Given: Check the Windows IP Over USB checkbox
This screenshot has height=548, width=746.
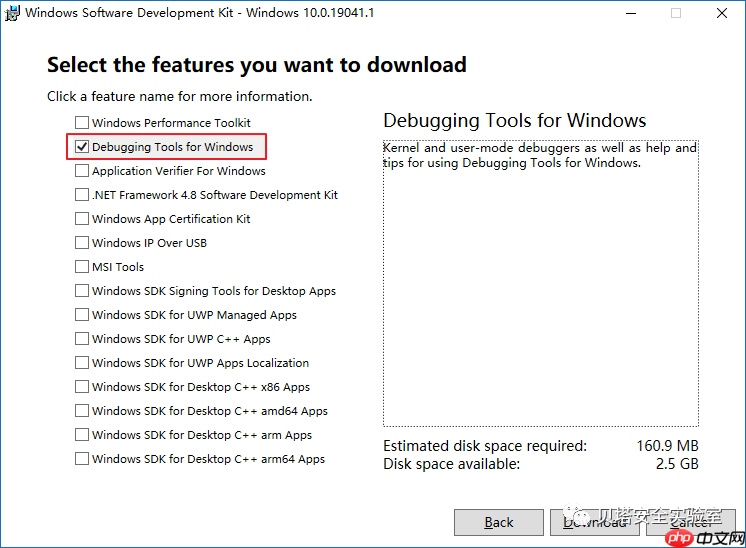Looking at the screenshot, I should pyautogui.click(x=82, y=243).
